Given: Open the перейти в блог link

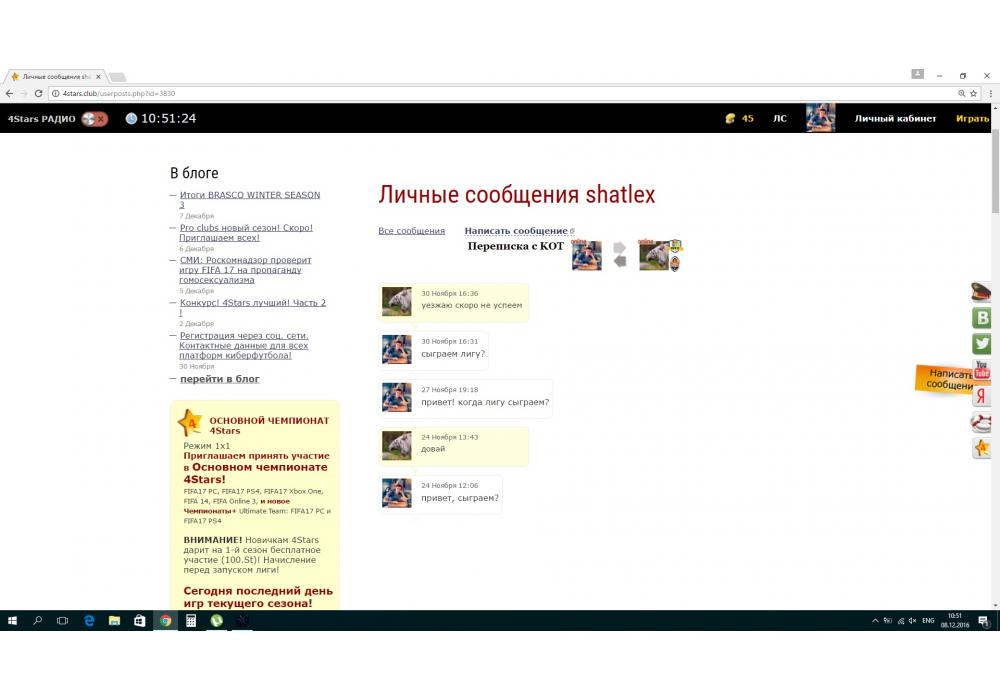Looking at the screenshot, I should [219, 379].
